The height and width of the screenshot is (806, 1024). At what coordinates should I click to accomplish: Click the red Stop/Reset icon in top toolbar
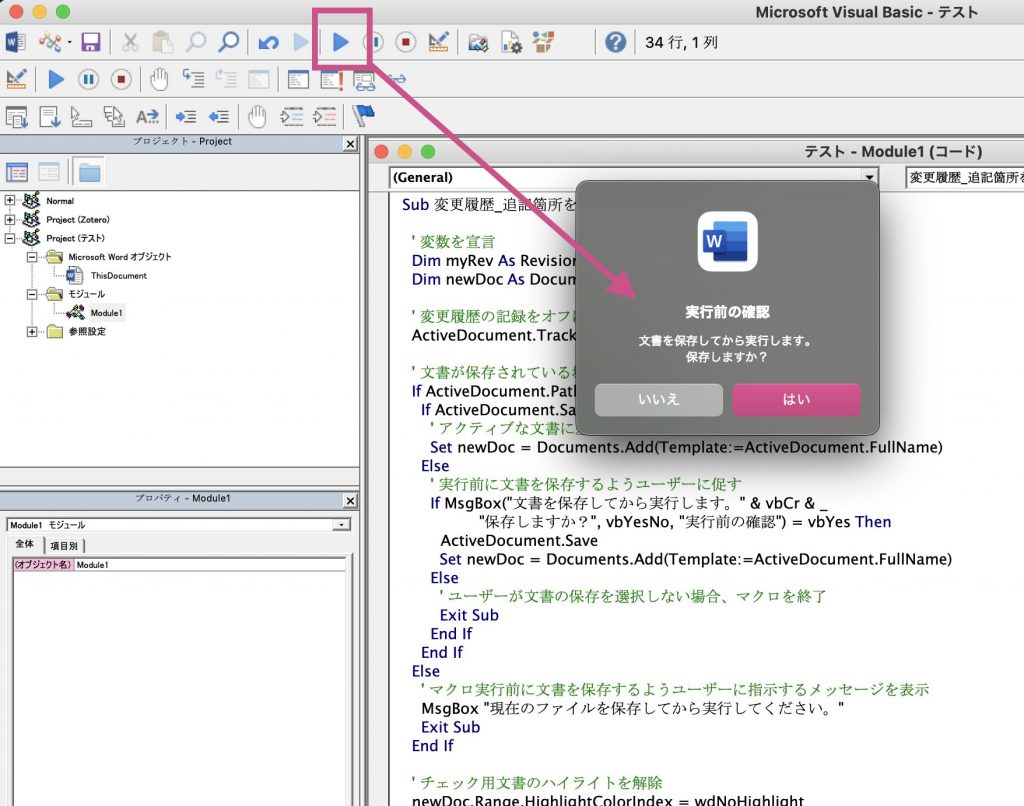tap(405, 42)
